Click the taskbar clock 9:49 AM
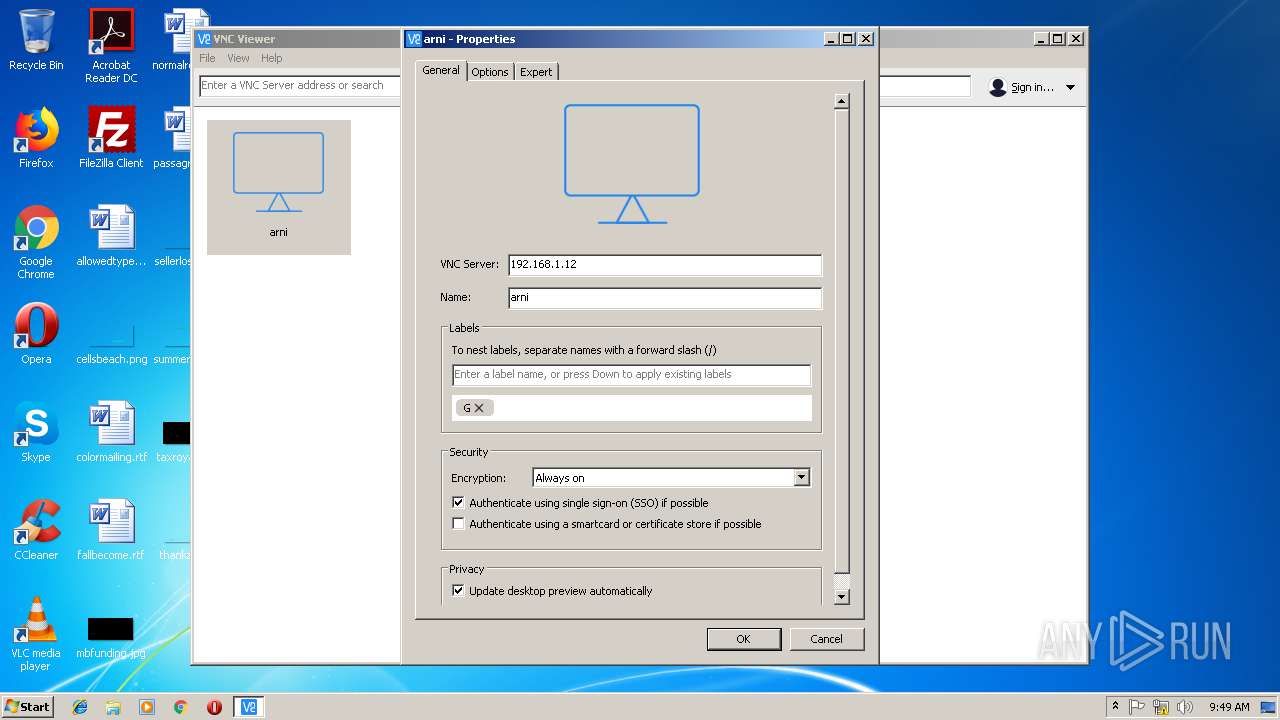This screenshot has width=1280, height=720. (x=1229, y=707)
